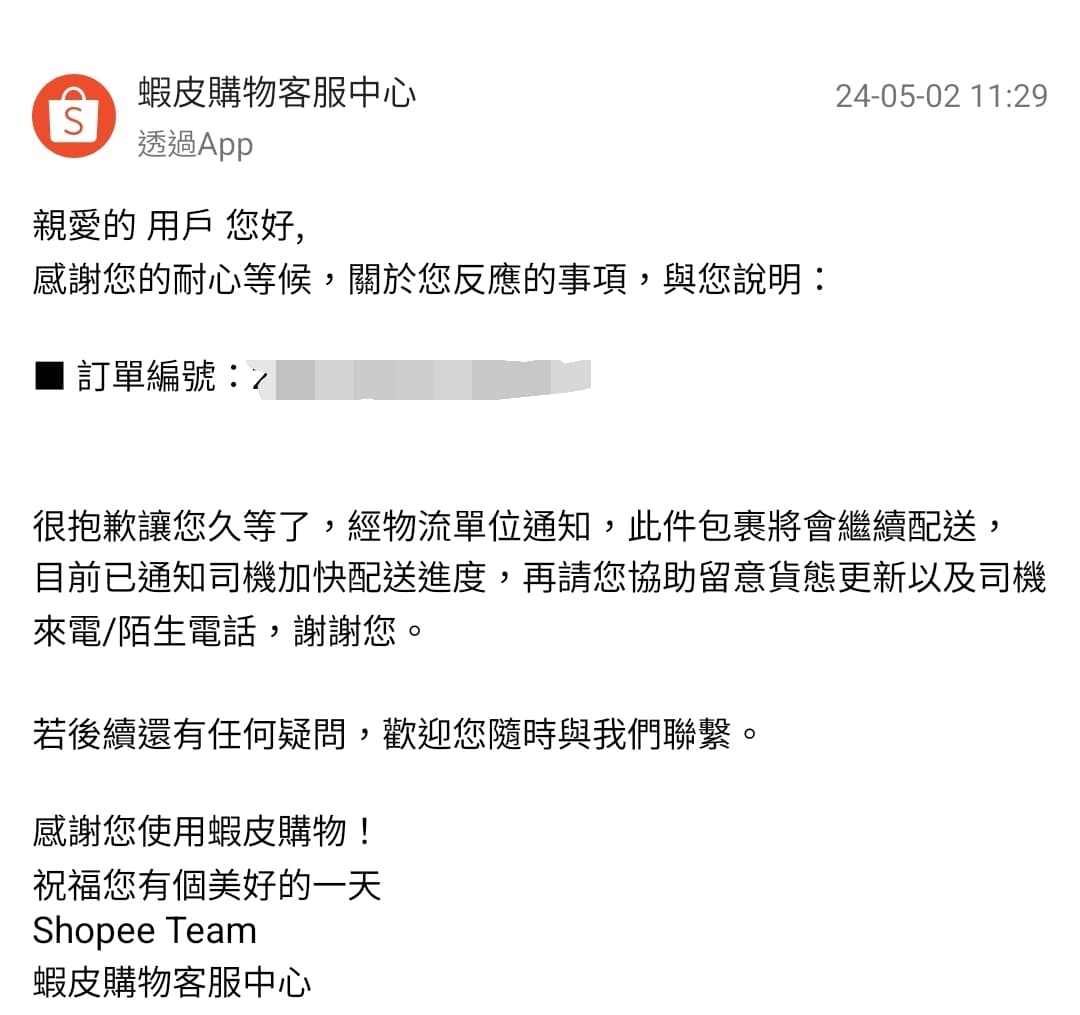Viewport: 1080px width, 1015px height.
Task: Click the line 感謝您的耐心等候
Action: [x=172, y=279]
